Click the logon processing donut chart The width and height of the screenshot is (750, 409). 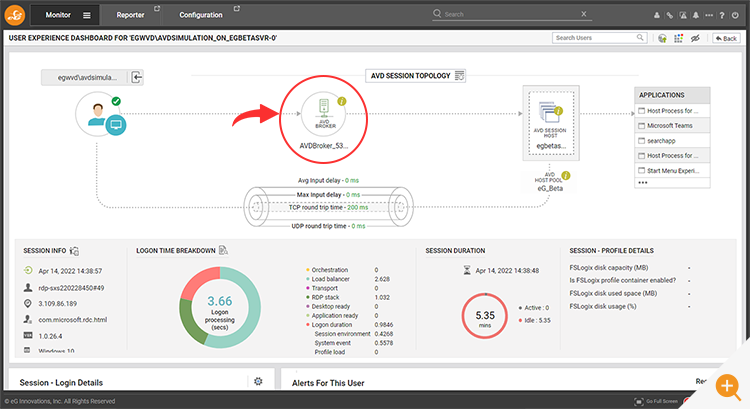tap(220, 307)
